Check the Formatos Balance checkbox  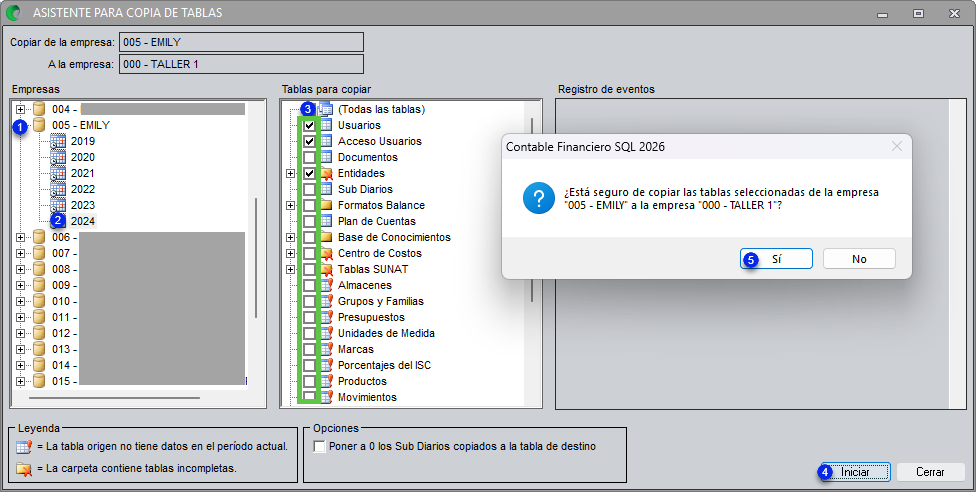[x=309, y=206]
